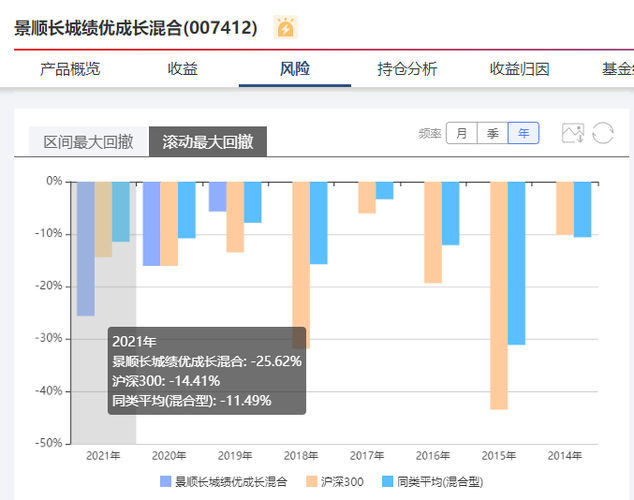Set frequency to 年
Viewport: 634px width, 500px height.
[524, 133]
